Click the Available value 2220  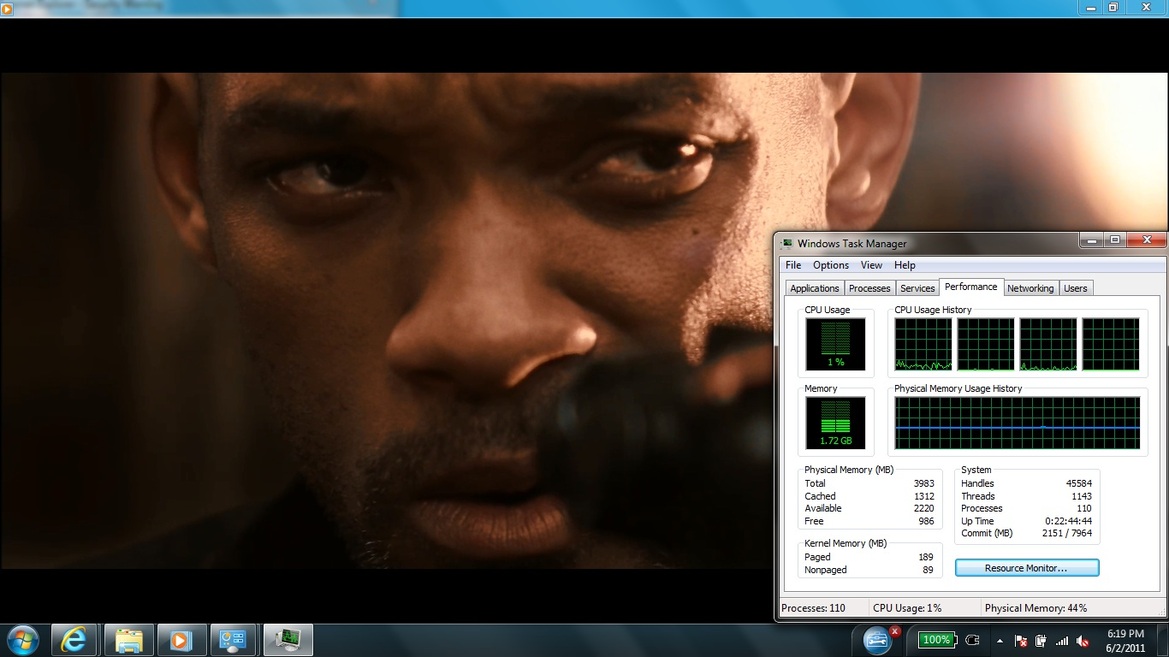pyautogui.click(x=924, y=508)
